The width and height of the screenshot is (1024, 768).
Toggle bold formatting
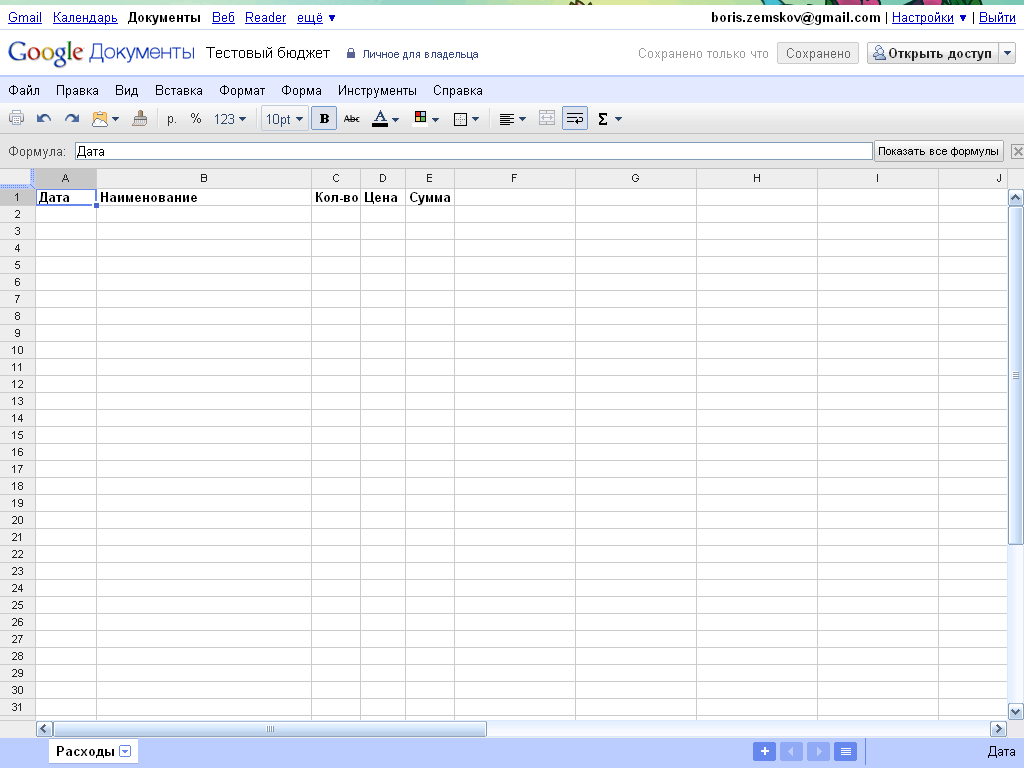(324, 119)
